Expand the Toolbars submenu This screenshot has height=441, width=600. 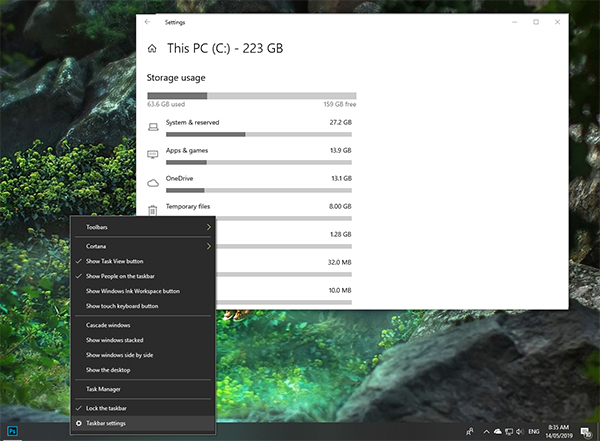[x=143, y=227]
